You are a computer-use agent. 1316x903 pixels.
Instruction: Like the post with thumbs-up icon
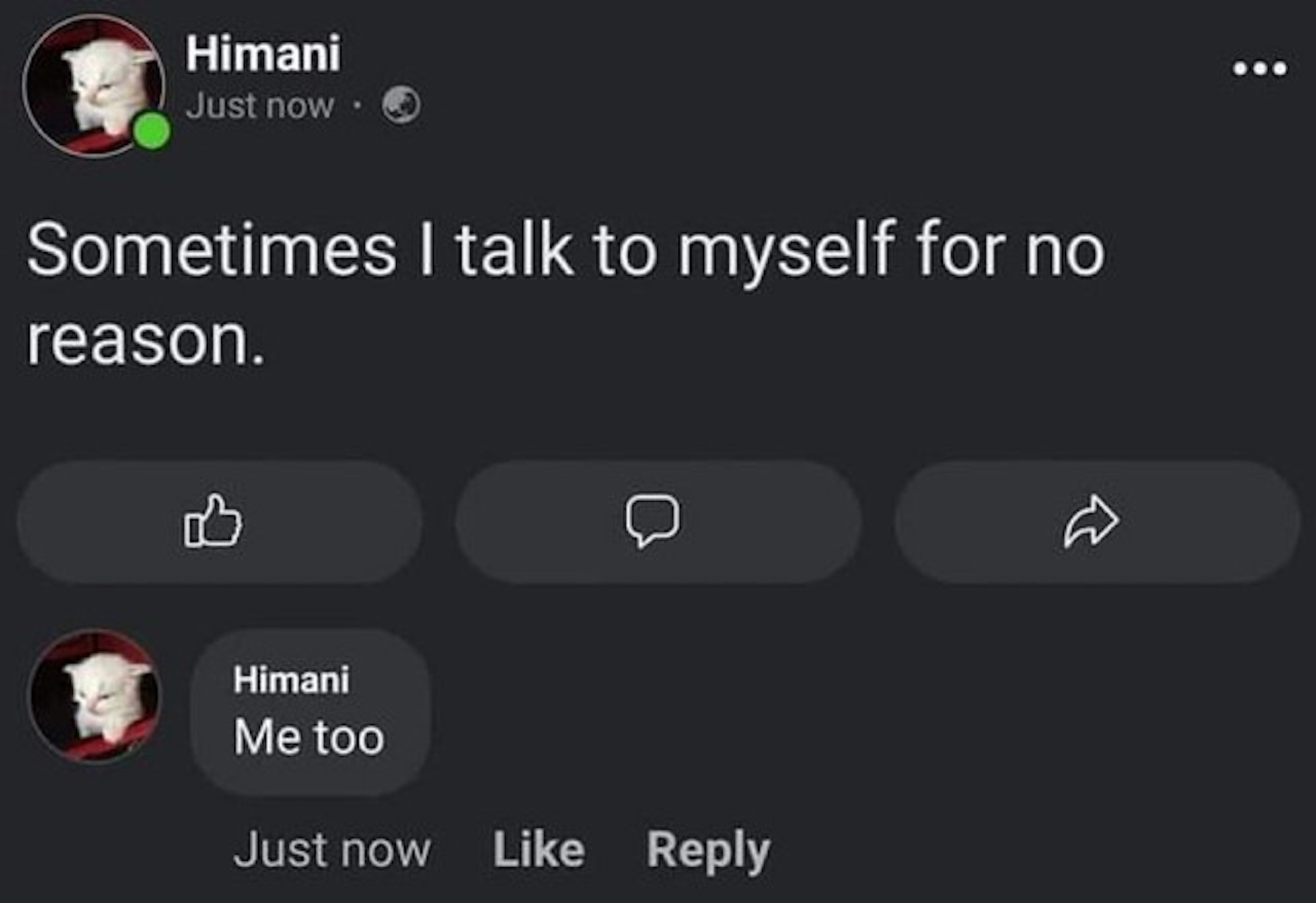click(x=213, y=521)
